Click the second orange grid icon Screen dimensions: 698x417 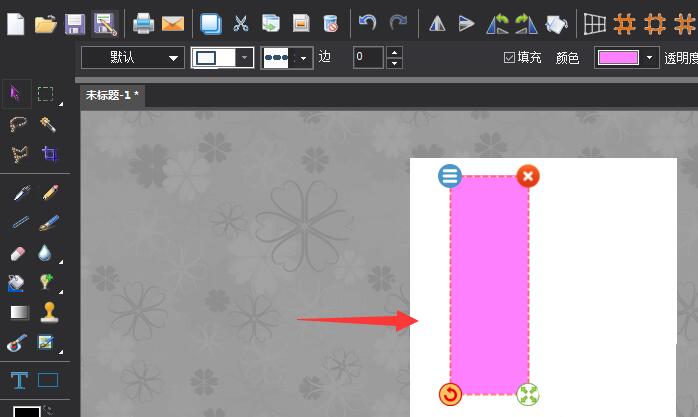click(x=654, y=24)
